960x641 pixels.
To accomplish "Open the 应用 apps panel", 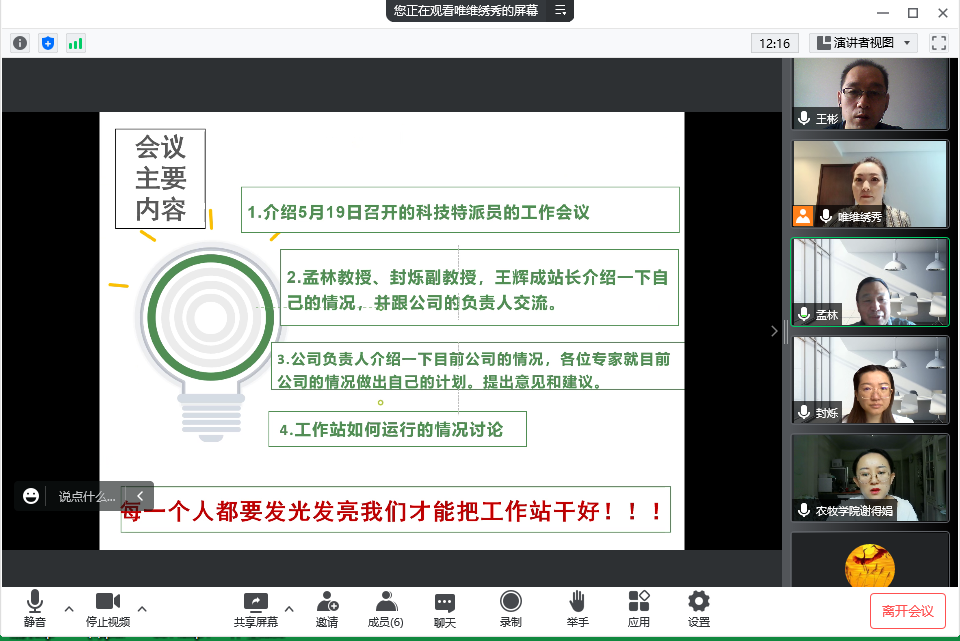I will pyautogui.click(x=639, y=609).
